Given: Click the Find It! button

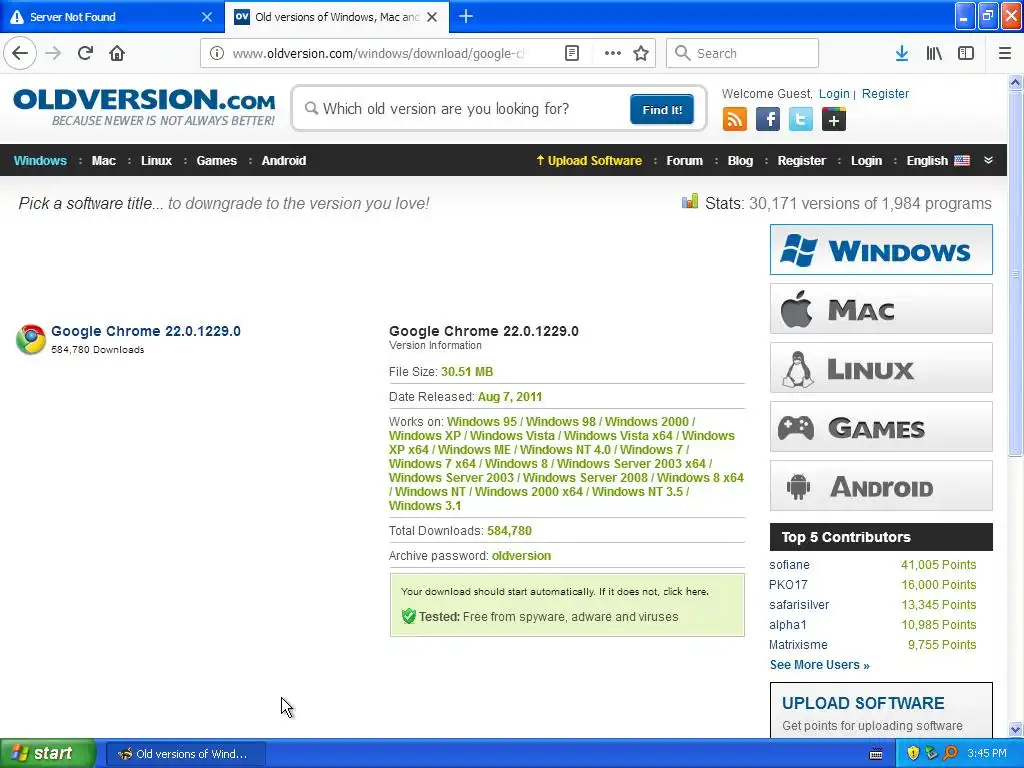Looking at the screenshot, I should [x=662, y=109].
